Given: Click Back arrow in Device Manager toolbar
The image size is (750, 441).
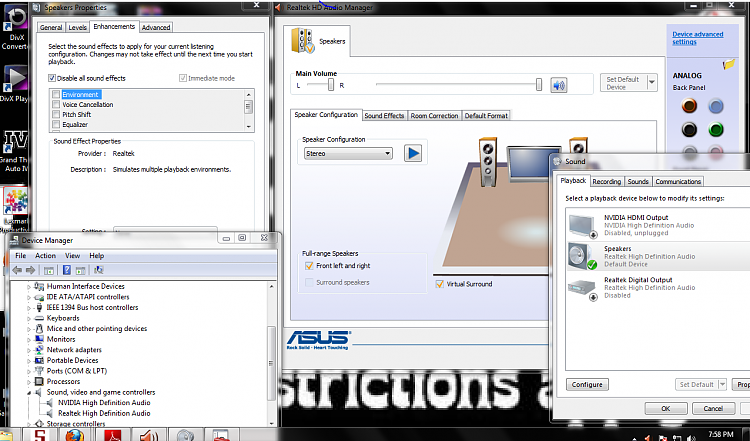Looking at the screenshot, I should coord(18,270).
